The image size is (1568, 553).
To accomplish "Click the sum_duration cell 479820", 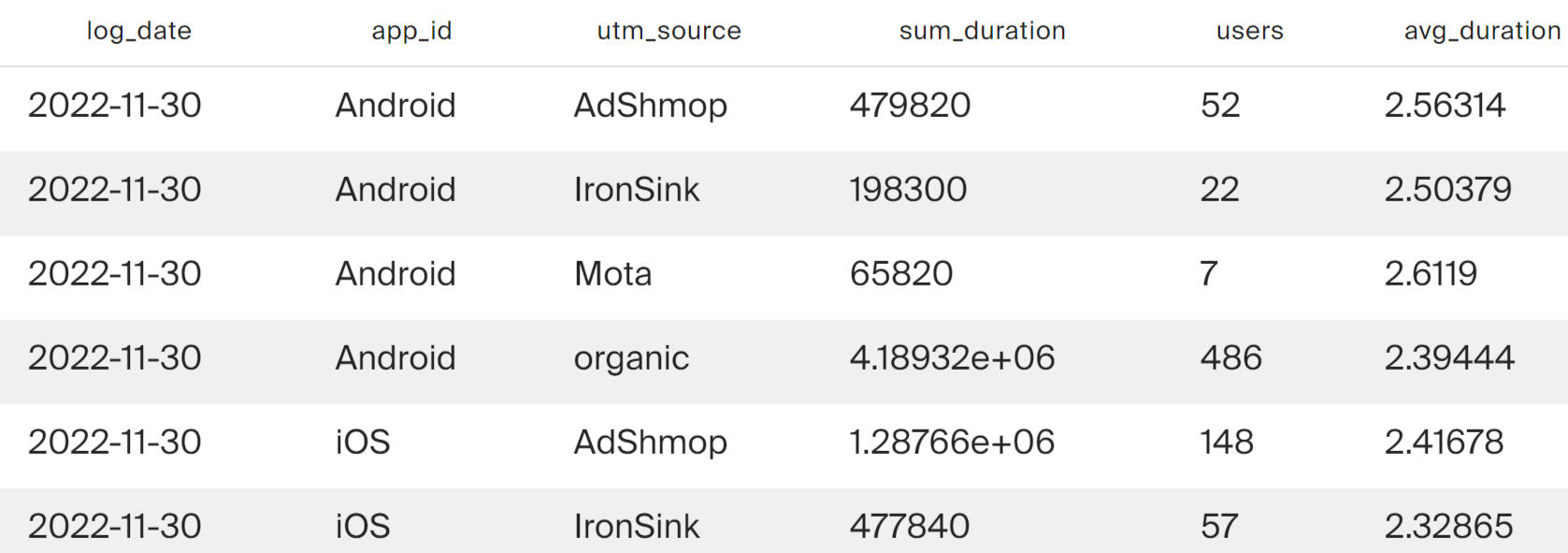I will click(x=910, y=105).
